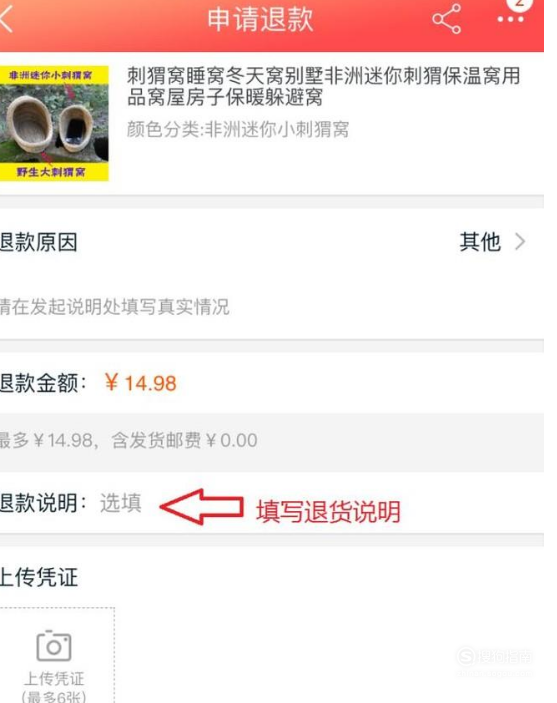Viewport: 557px width, 703px height.
Task: Open the 退款原因 row
Action: [272, 242]
